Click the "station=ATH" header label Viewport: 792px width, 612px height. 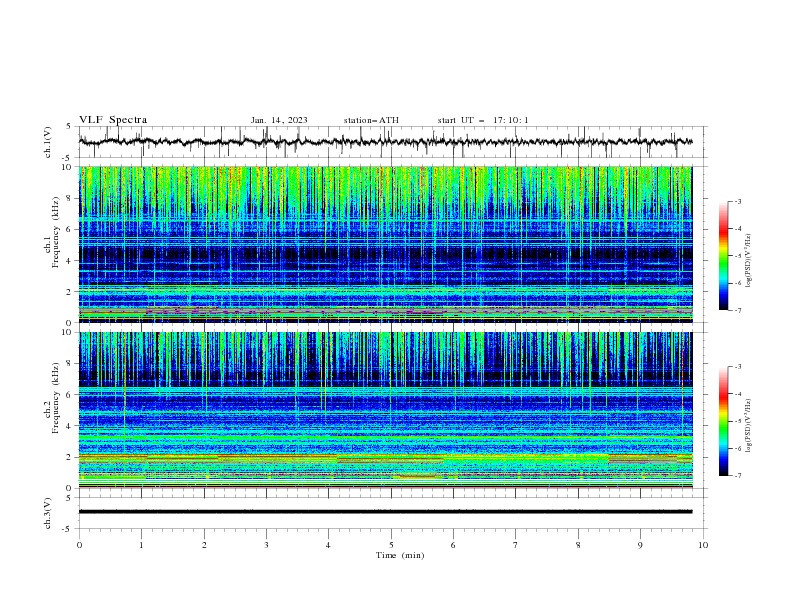(x=371, y=120)
